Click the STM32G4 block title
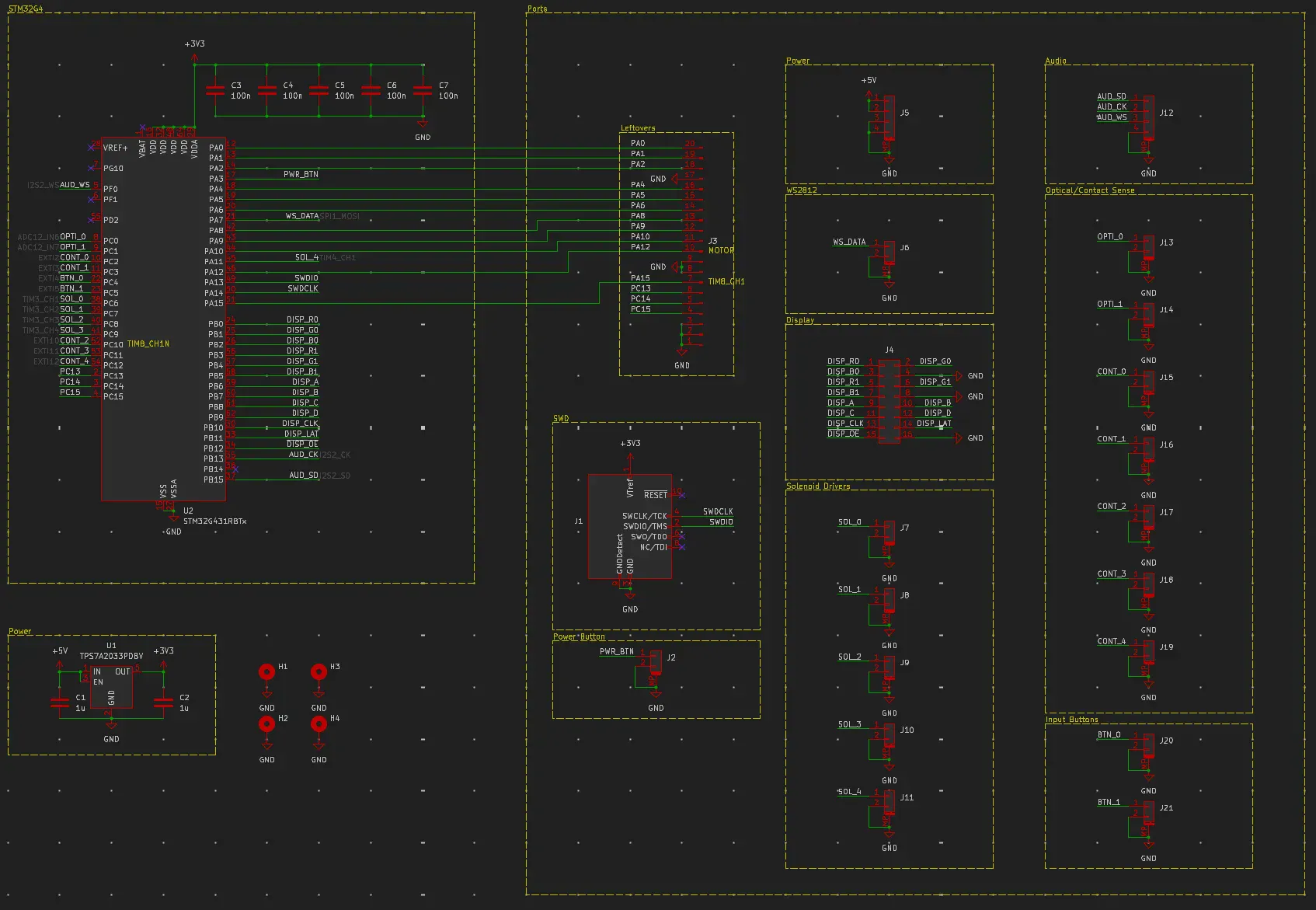 coord(26,9)
